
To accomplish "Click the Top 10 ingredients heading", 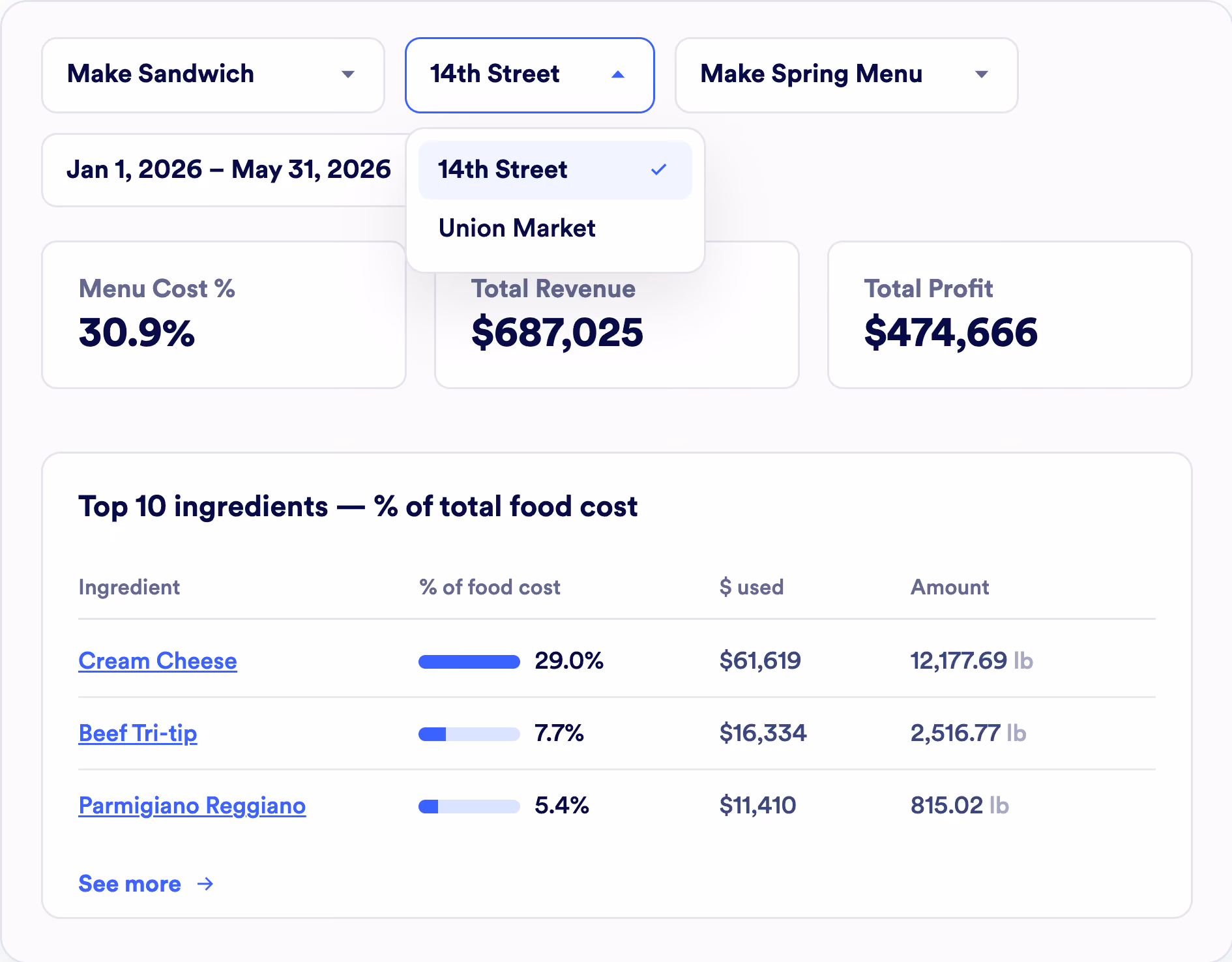I will click(x=358, y=507).
